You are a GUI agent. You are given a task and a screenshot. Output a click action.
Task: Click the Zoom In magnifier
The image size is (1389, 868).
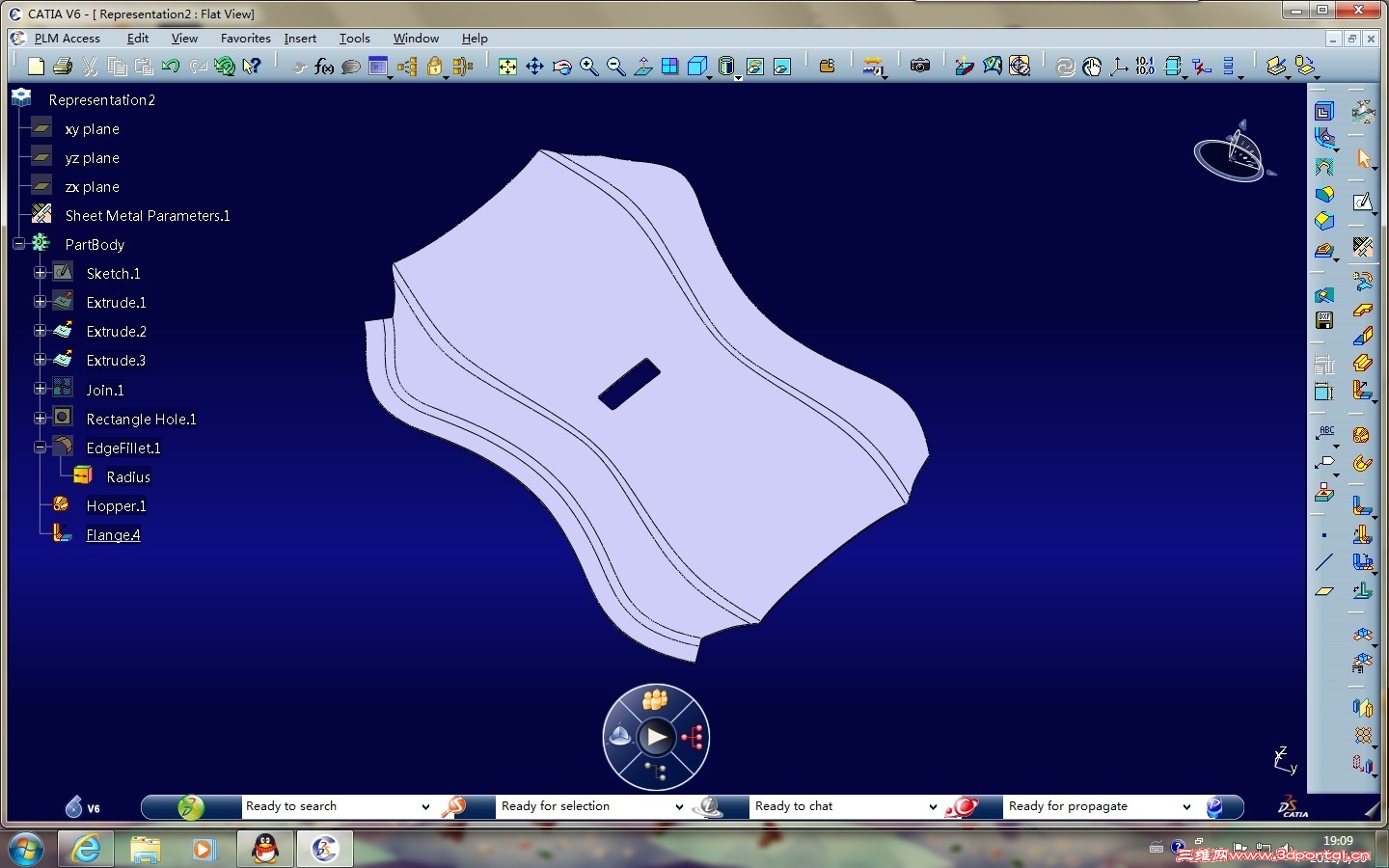(588, 66)
